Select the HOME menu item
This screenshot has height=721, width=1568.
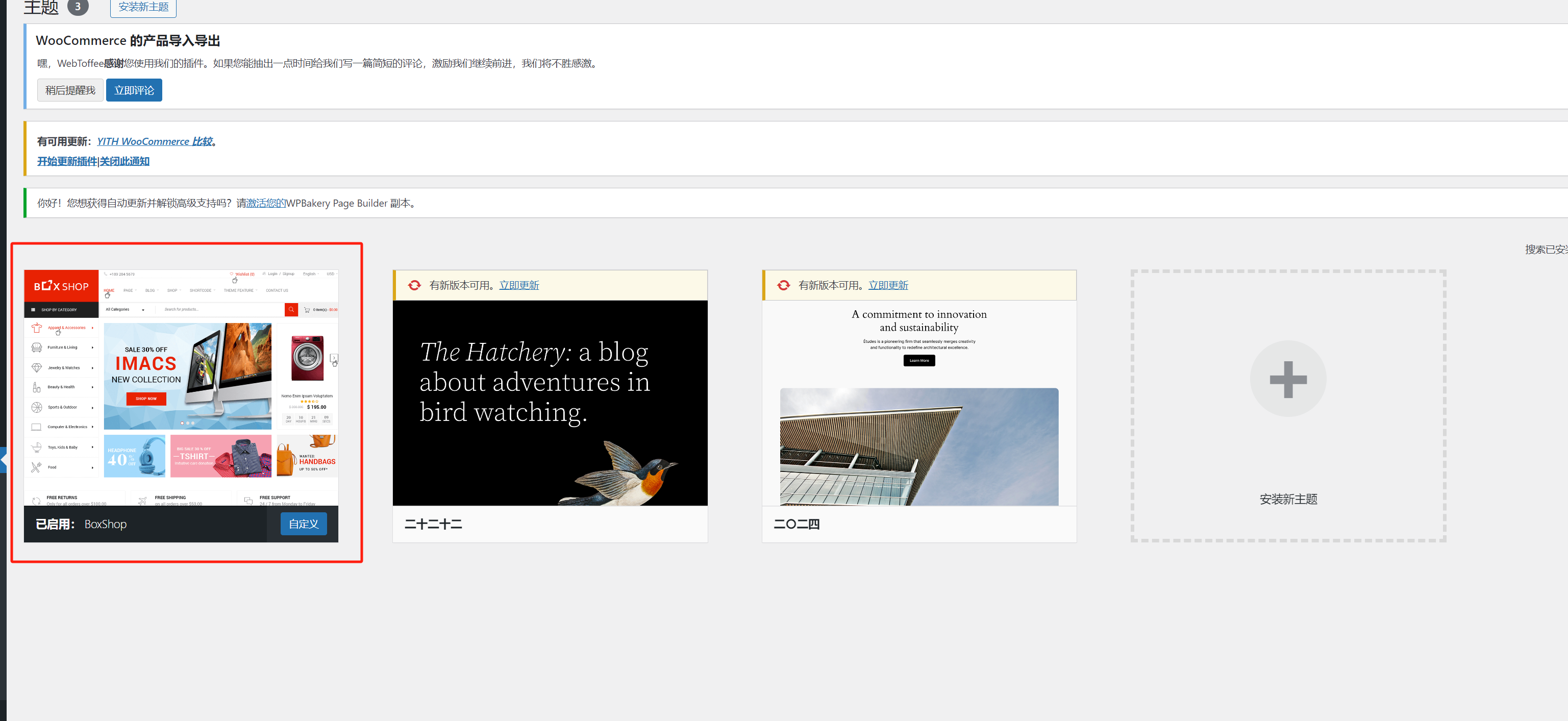click(x=109, y=290)
